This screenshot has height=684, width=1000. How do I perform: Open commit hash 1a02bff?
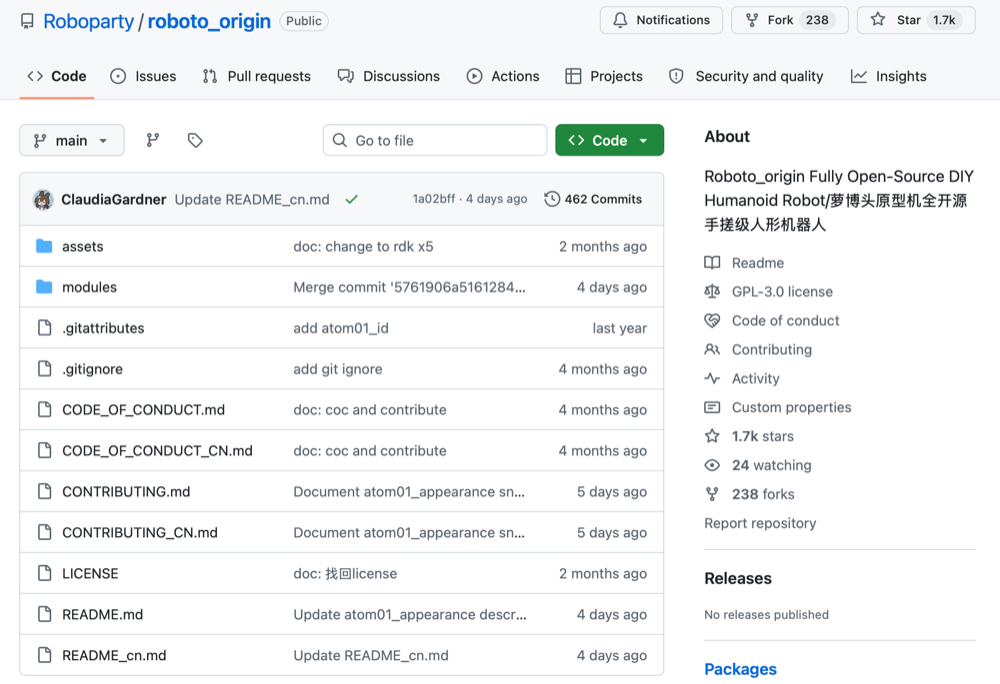pyautogui.click(x=434, y=199)
